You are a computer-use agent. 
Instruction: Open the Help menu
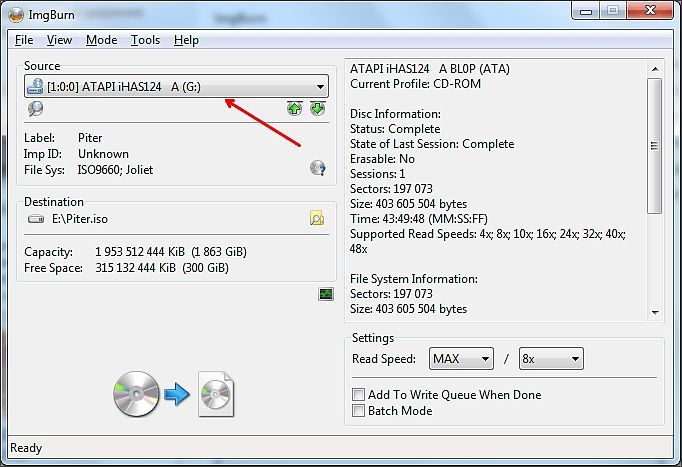pyautogui.click(x=186, y=40)
